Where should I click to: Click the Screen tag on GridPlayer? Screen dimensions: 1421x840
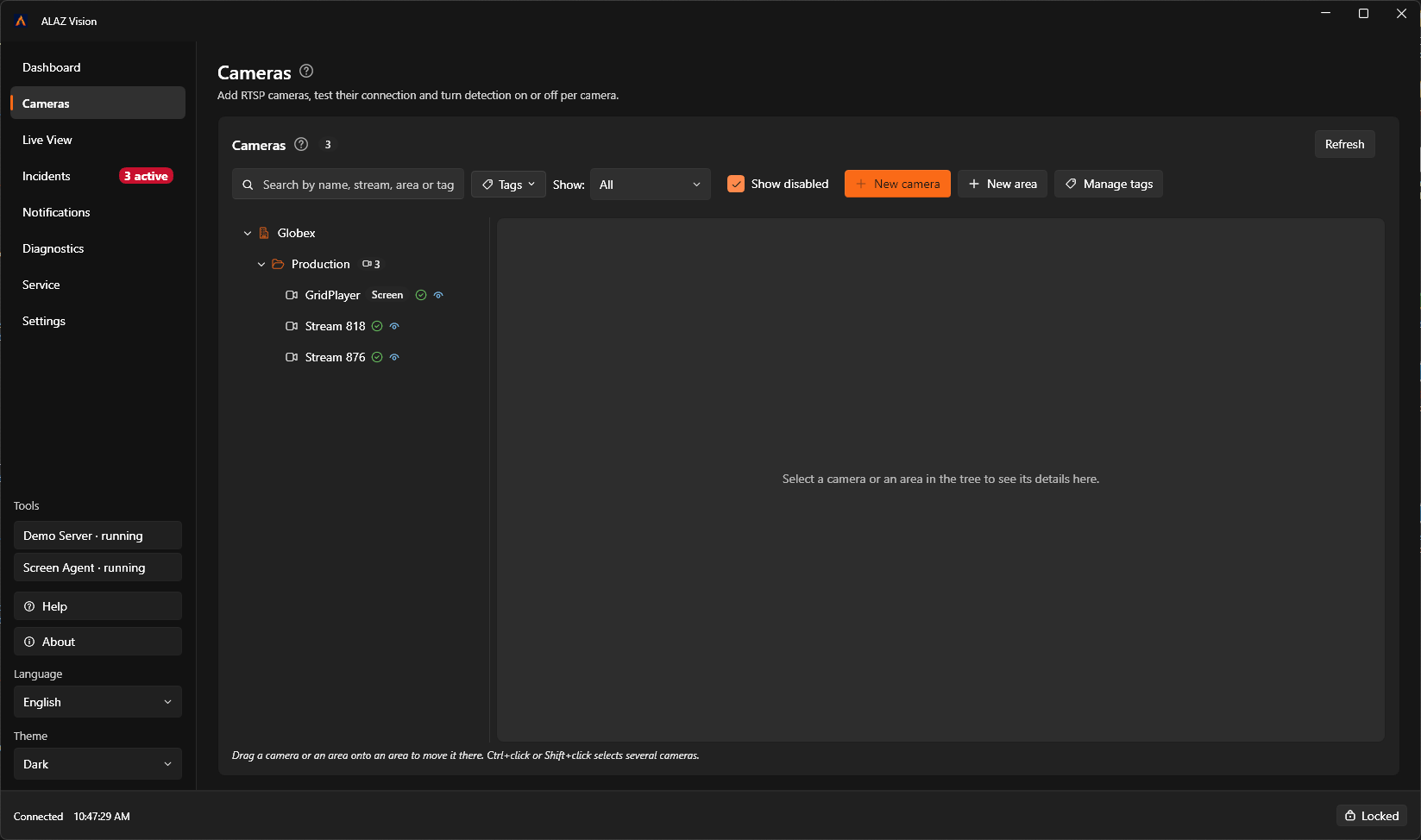coord(387,295)
